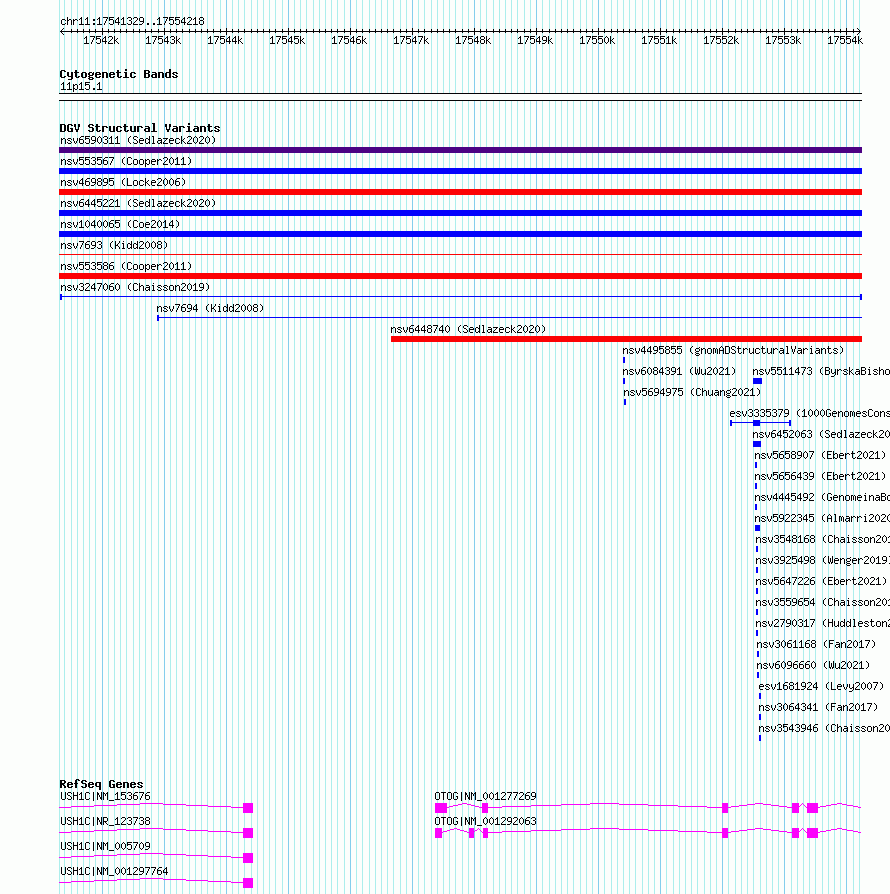
Task: Open variant nsv6084391 (Wu2021) label
Action: pyautogui.click(x=679, y=372)
